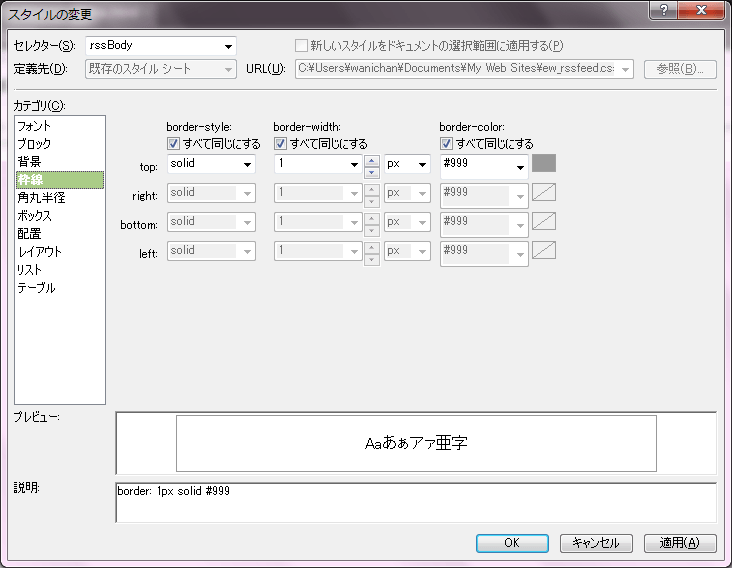Click the right border-width up spinner
Screen dimensions: 732x568
click(x=372, y=189)
